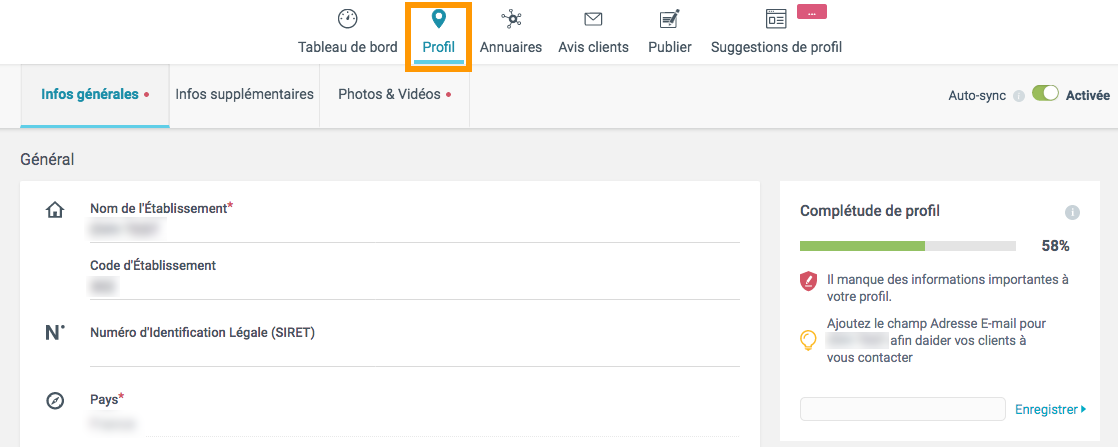Open the Annuaires network icon
Image resolution: width=1118 pixels, height=447 pixels.
click(x=511, y=19)
